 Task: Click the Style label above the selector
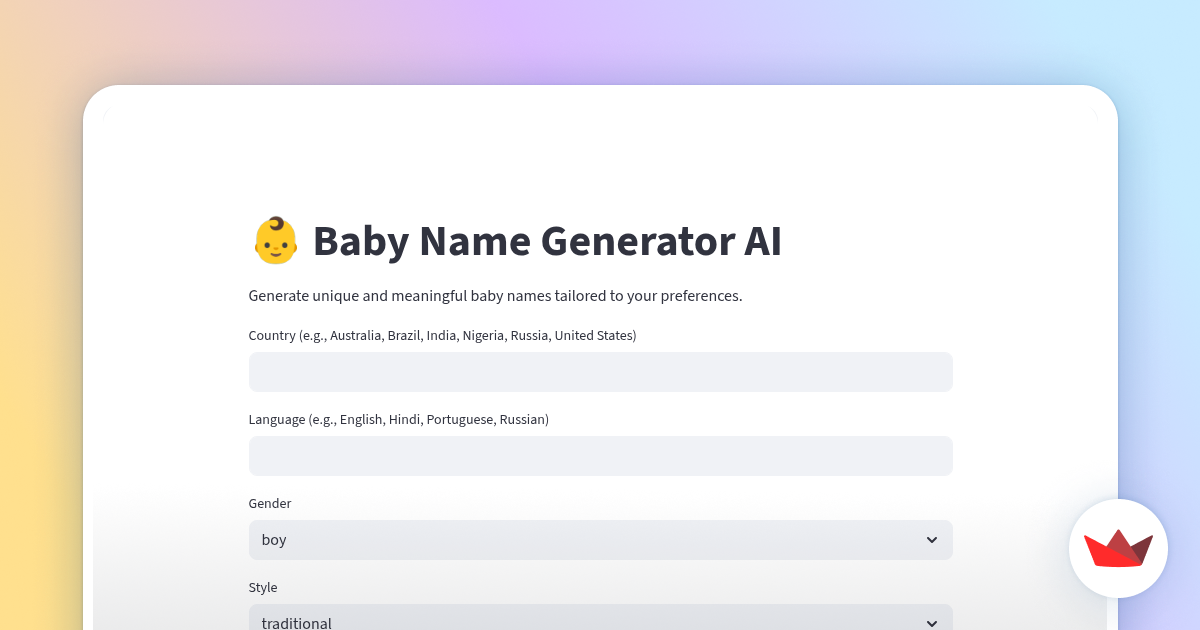[x=263, y=588]
